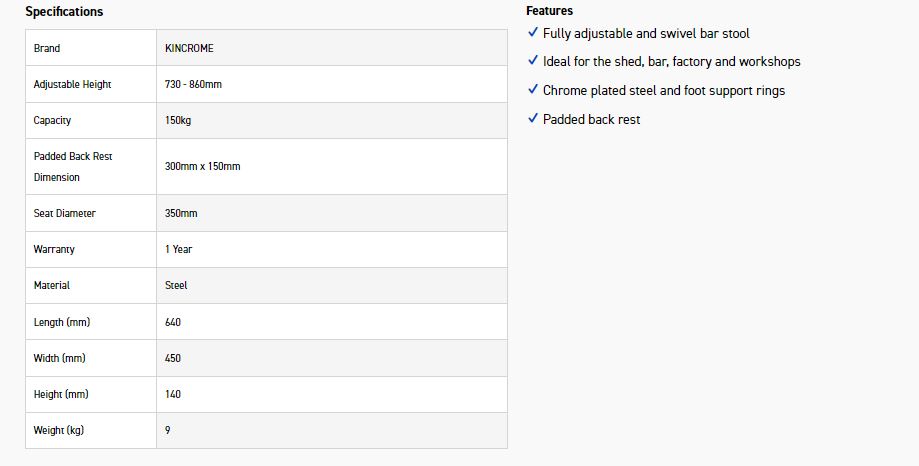Click the 1 Year warranty value
This screenshot has height=466, width=919.
pyautogui.click(x=178, y=249)
